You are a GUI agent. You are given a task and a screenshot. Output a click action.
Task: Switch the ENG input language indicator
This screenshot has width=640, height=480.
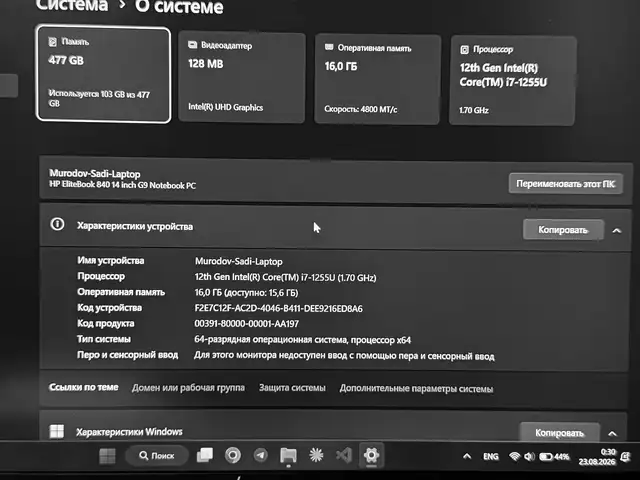click(491, 456)
